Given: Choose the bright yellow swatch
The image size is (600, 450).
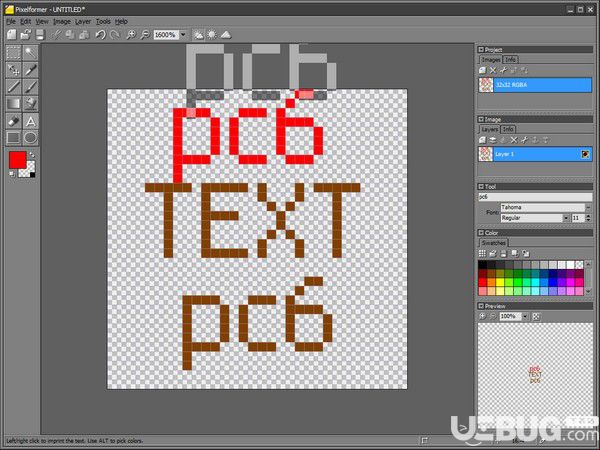Looking at the screenshot, I should coord(500,283).
